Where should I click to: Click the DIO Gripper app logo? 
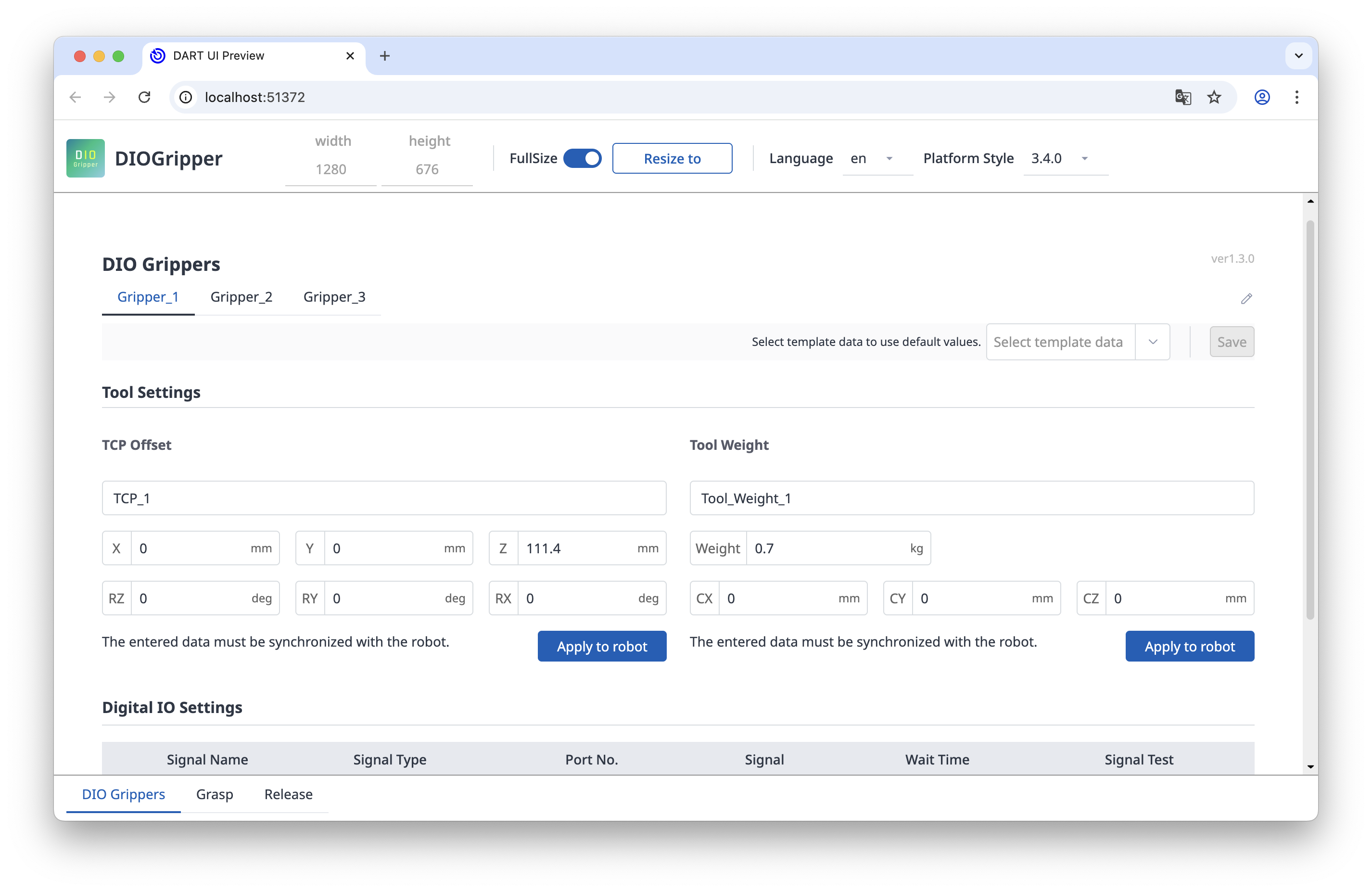pos(85,158)
